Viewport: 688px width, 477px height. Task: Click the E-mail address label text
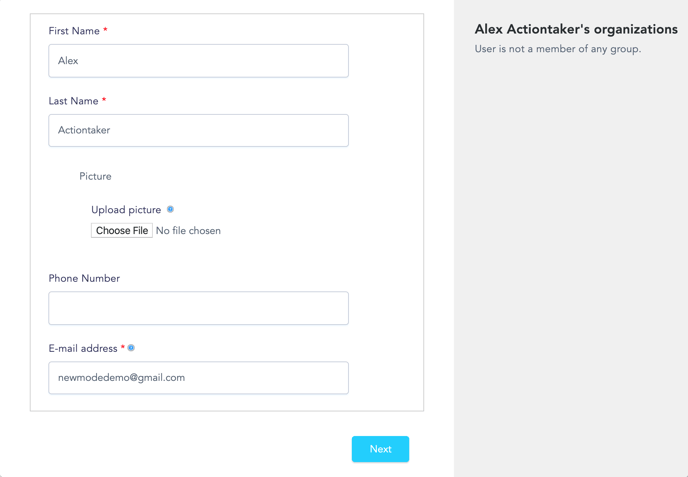[83, 348]
